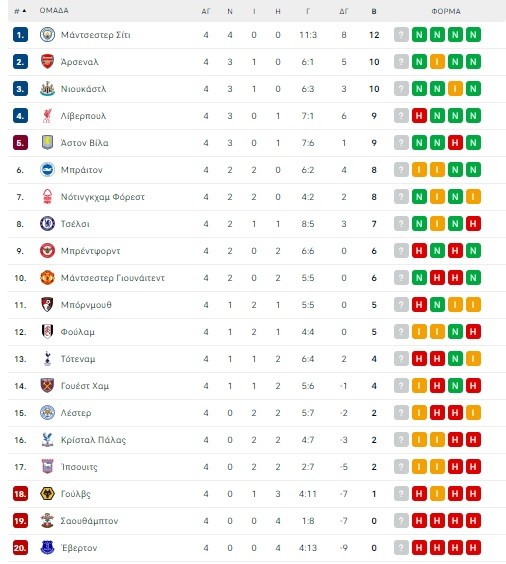Click the Manchester City club crest
Screen dimensions: 506x564
click(x=47, y=35)
